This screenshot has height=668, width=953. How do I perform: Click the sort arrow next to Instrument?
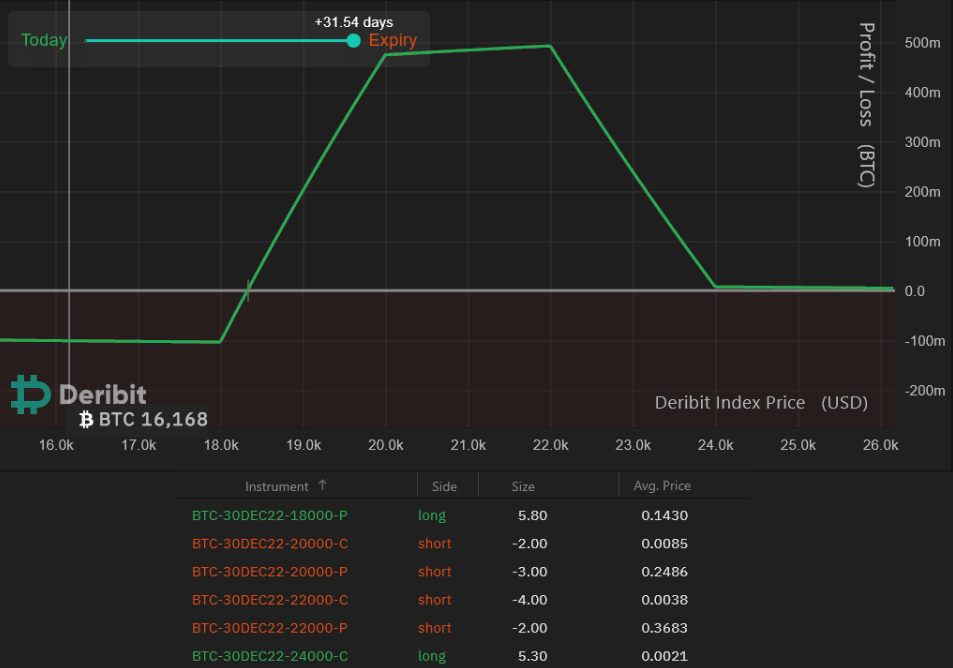coord(322,485)
